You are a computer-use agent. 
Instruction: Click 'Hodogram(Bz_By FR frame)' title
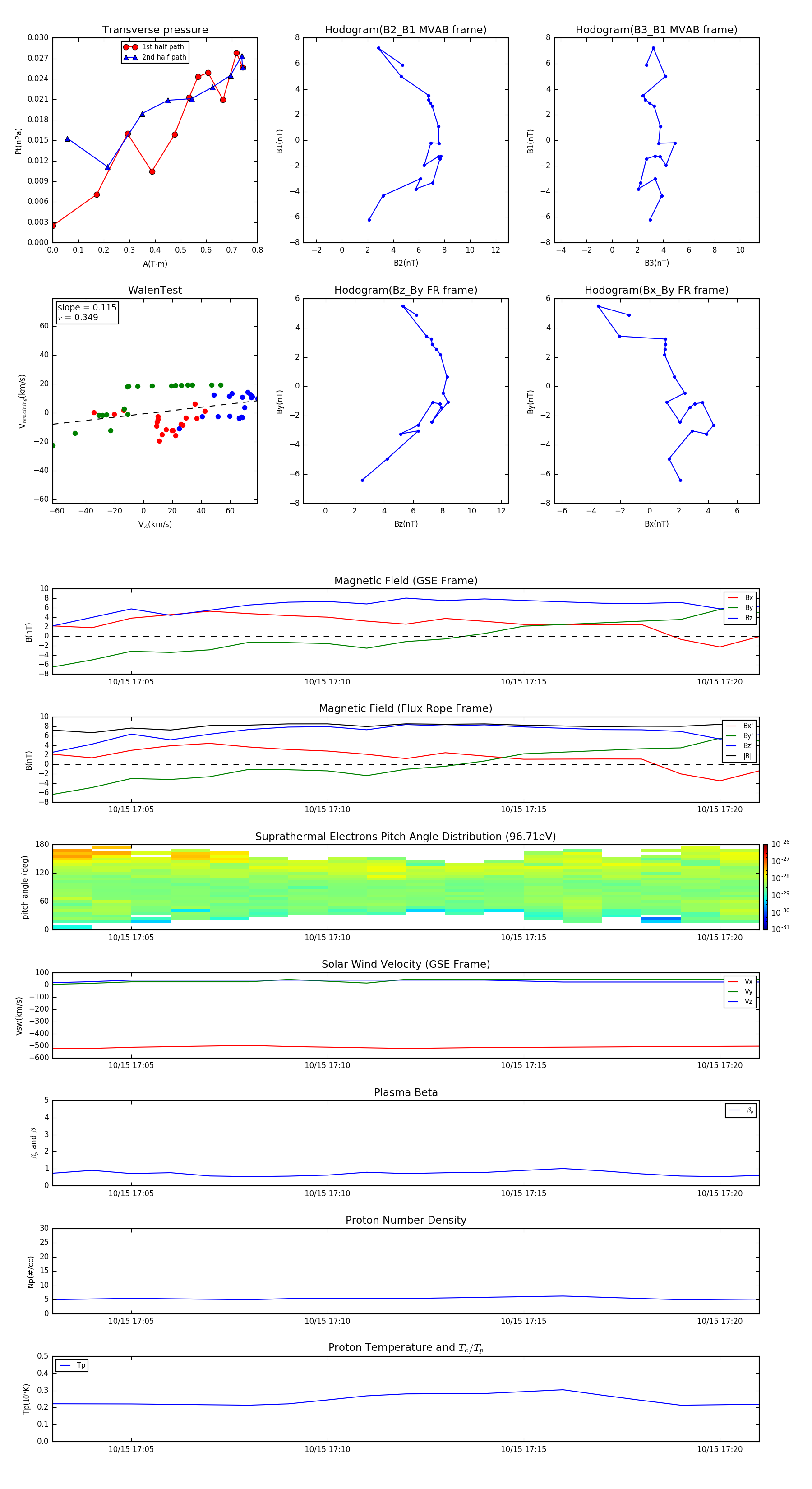coord(406,290)
